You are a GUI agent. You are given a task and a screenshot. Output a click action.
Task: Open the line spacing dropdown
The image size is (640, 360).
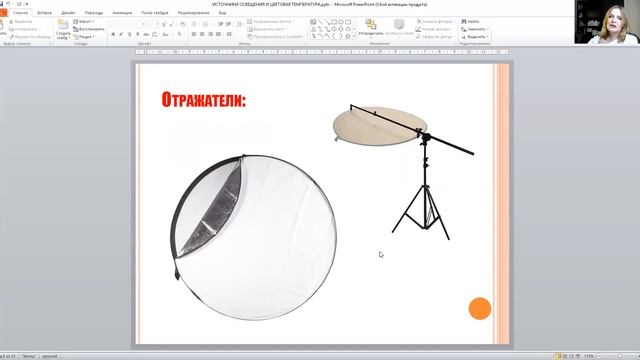click(x=240, y=24)
